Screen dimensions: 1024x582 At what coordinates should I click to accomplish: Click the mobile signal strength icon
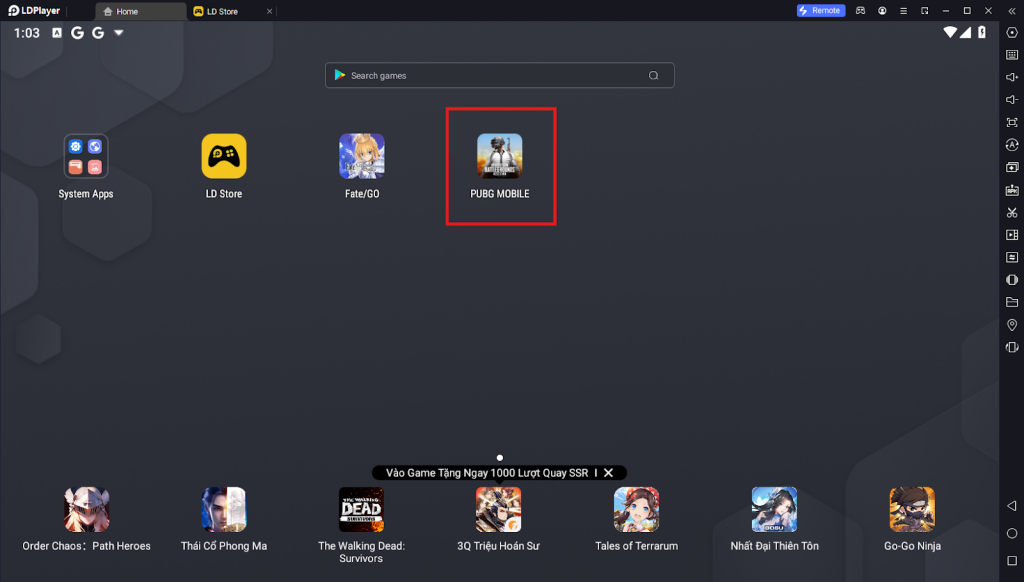(x=965, y=33)
